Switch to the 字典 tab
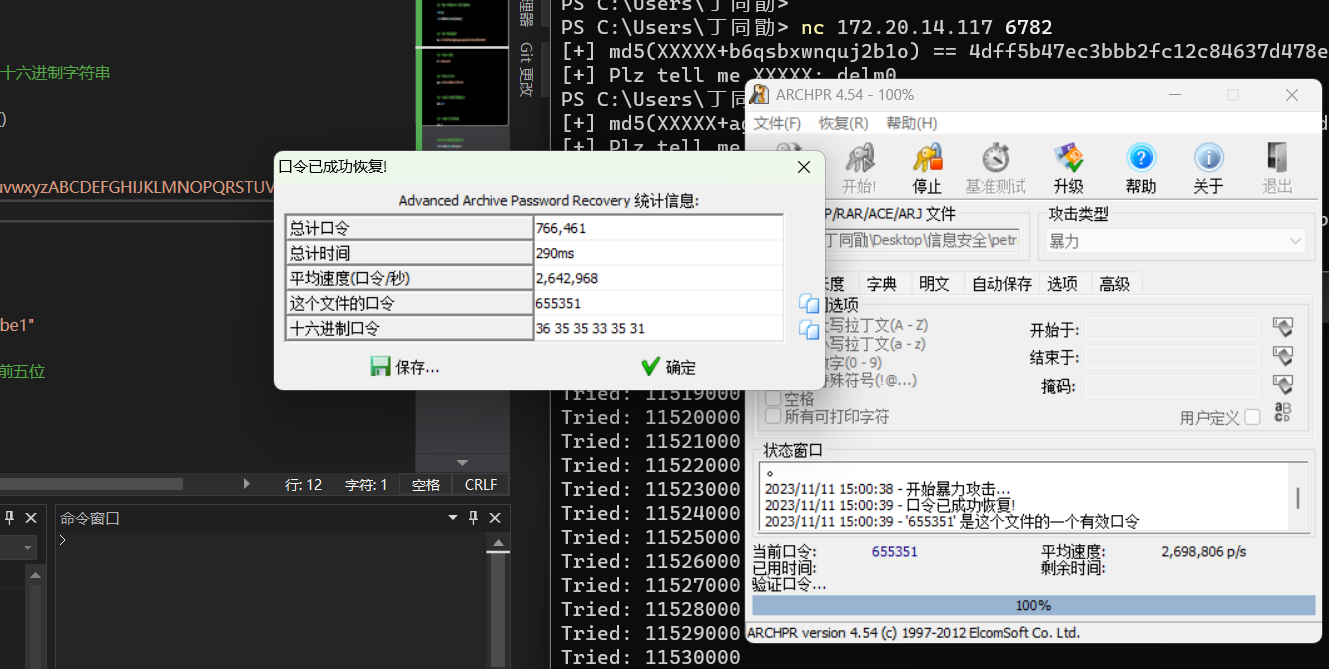1329x669 pixels. point(881,284)
